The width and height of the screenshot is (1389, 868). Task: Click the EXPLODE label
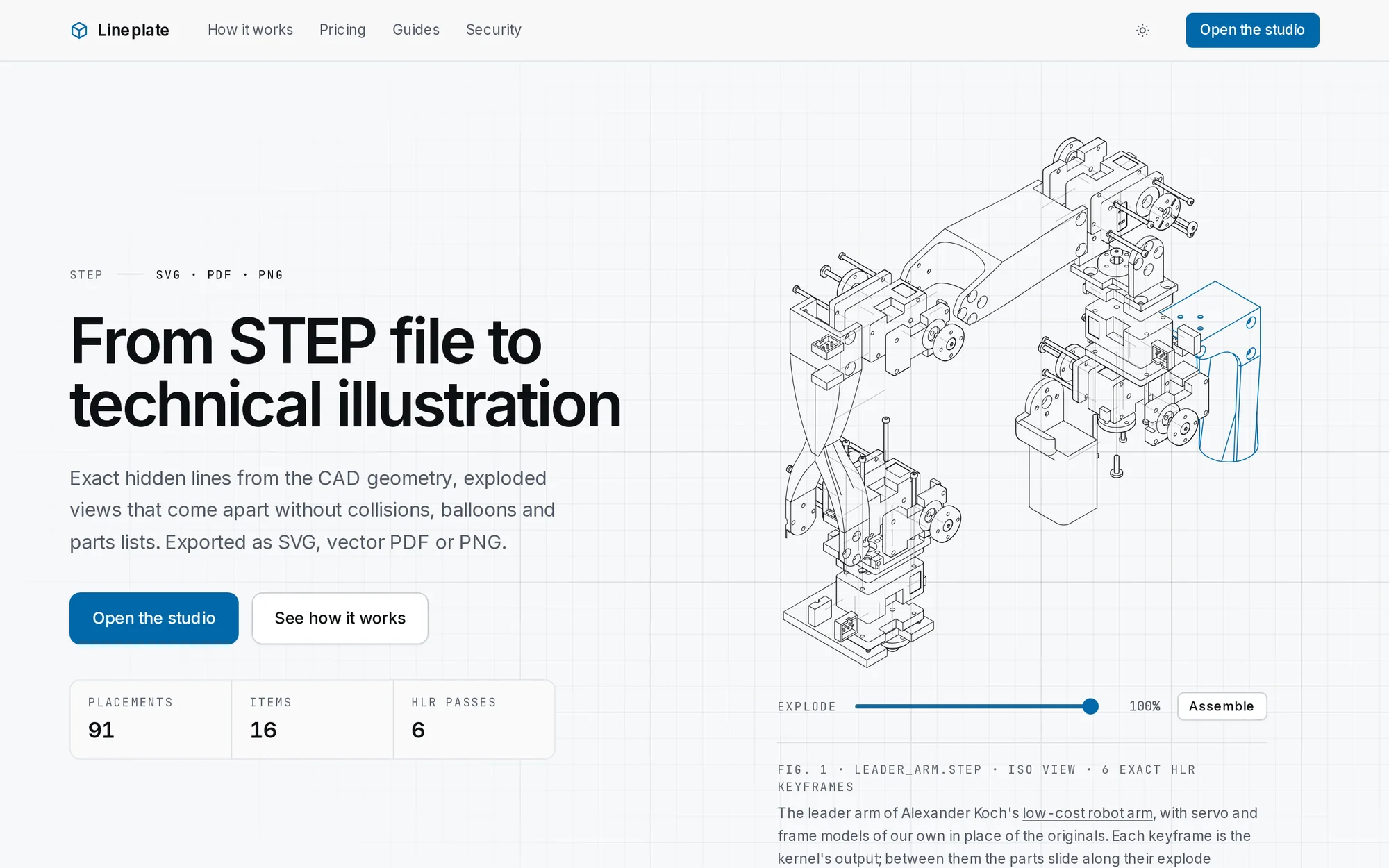tap(807, 706)
